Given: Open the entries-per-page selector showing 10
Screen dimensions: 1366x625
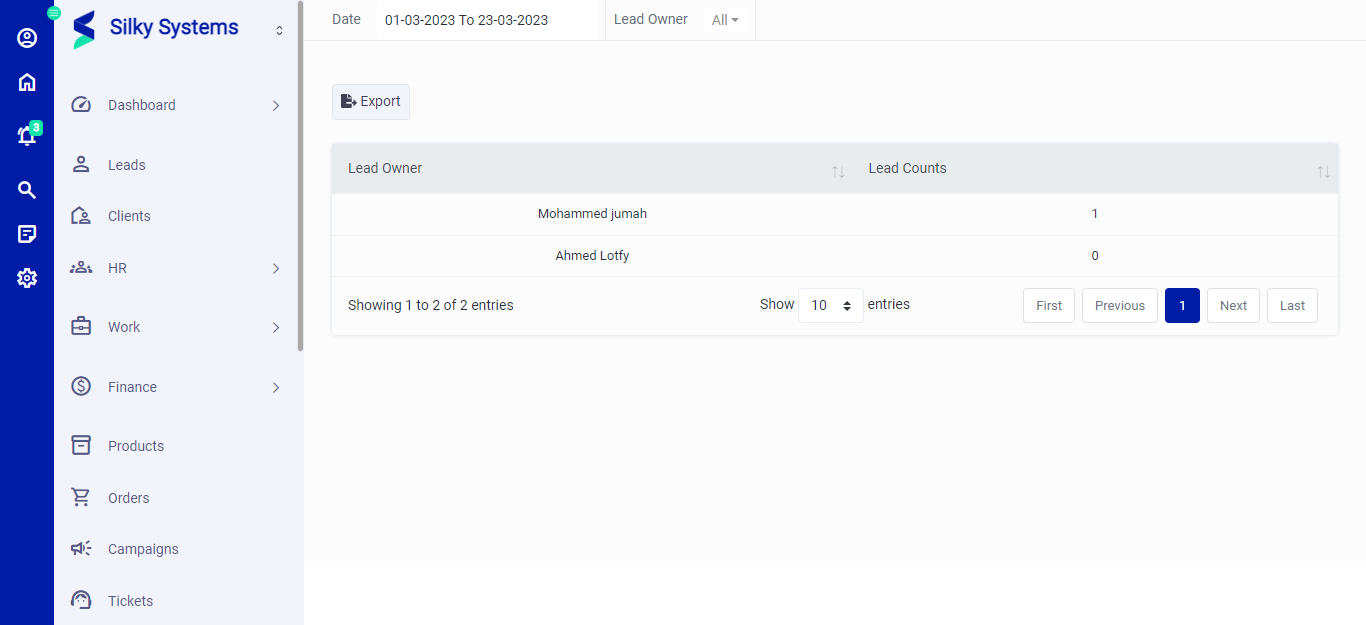Looking at the screenshot, I should click(x=830, y=306).
